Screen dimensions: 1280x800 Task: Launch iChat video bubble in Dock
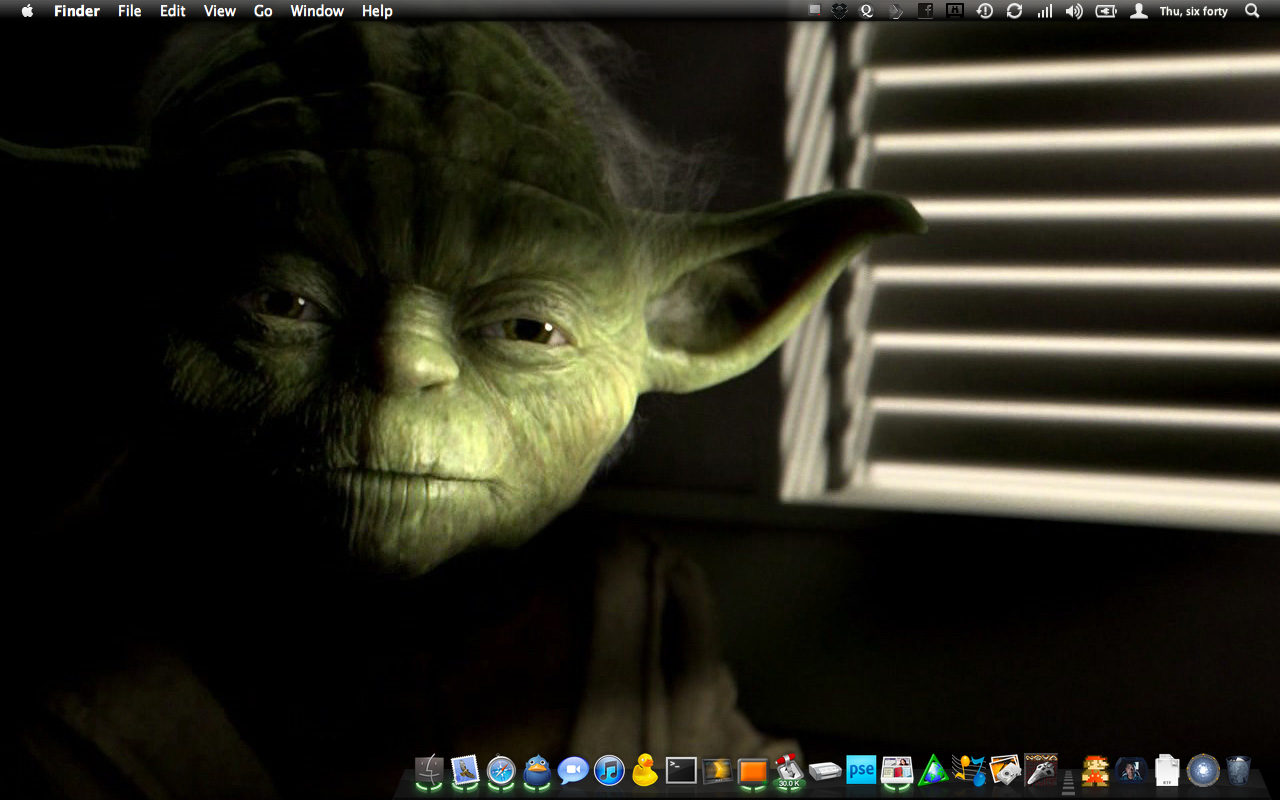click(573, 770)
